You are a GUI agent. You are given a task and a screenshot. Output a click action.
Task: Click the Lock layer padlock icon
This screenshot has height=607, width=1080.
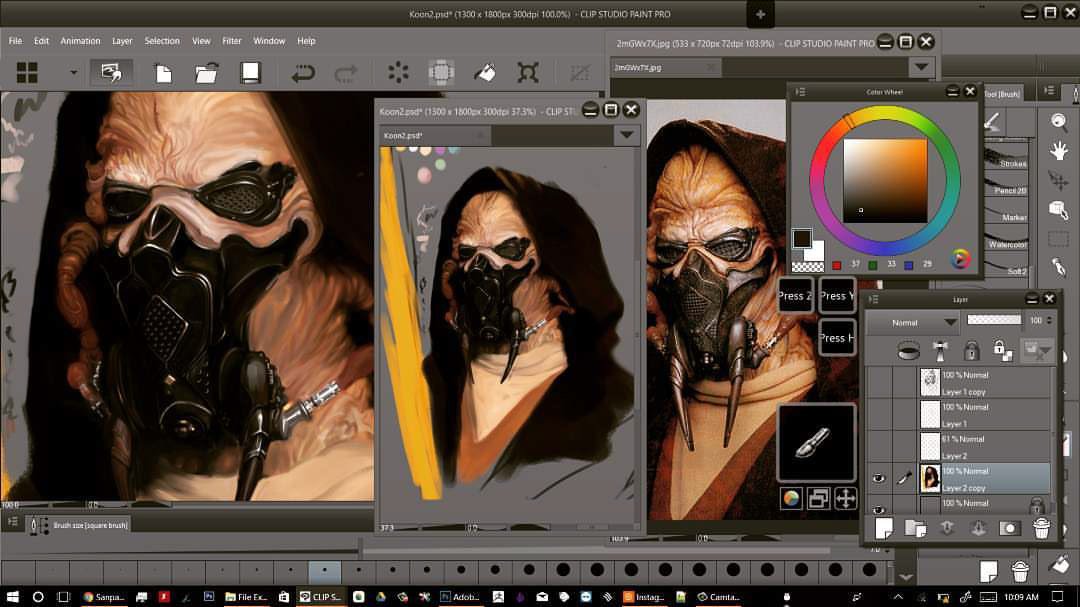click(x=971, y=350)
